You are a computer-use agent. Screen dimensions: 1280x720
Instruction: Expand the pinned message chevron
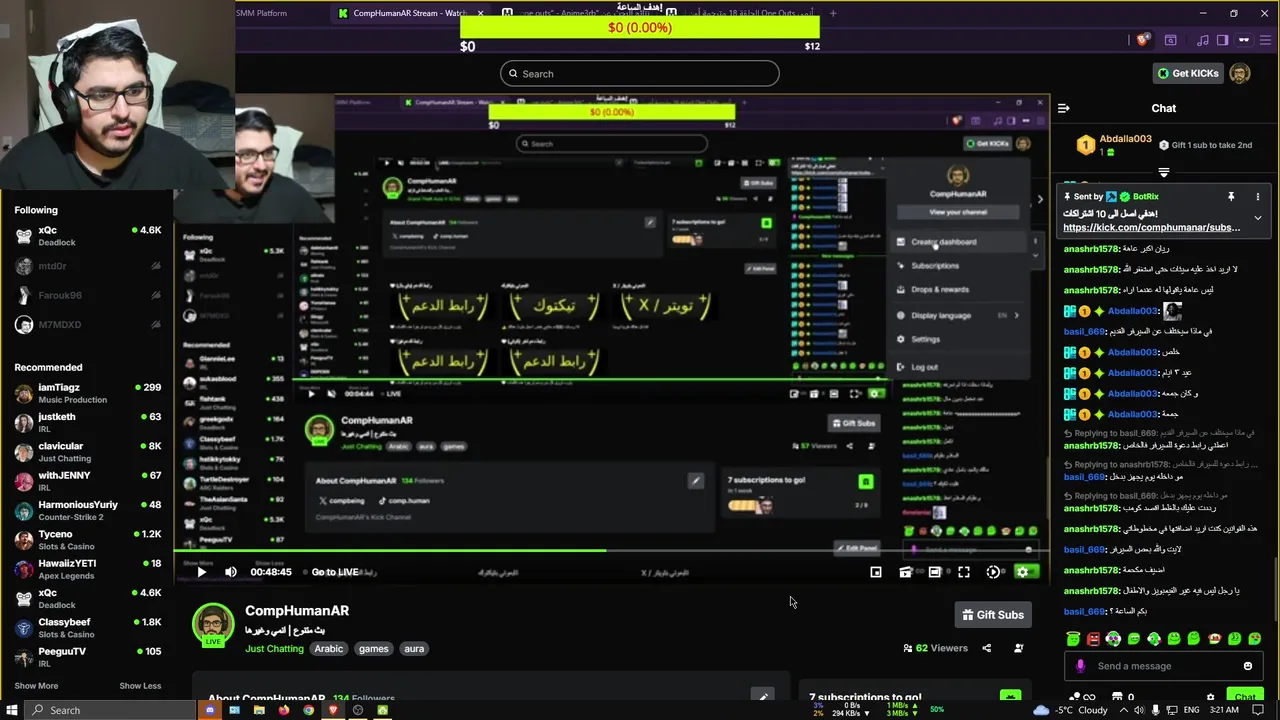click(x=1258, y=218)
